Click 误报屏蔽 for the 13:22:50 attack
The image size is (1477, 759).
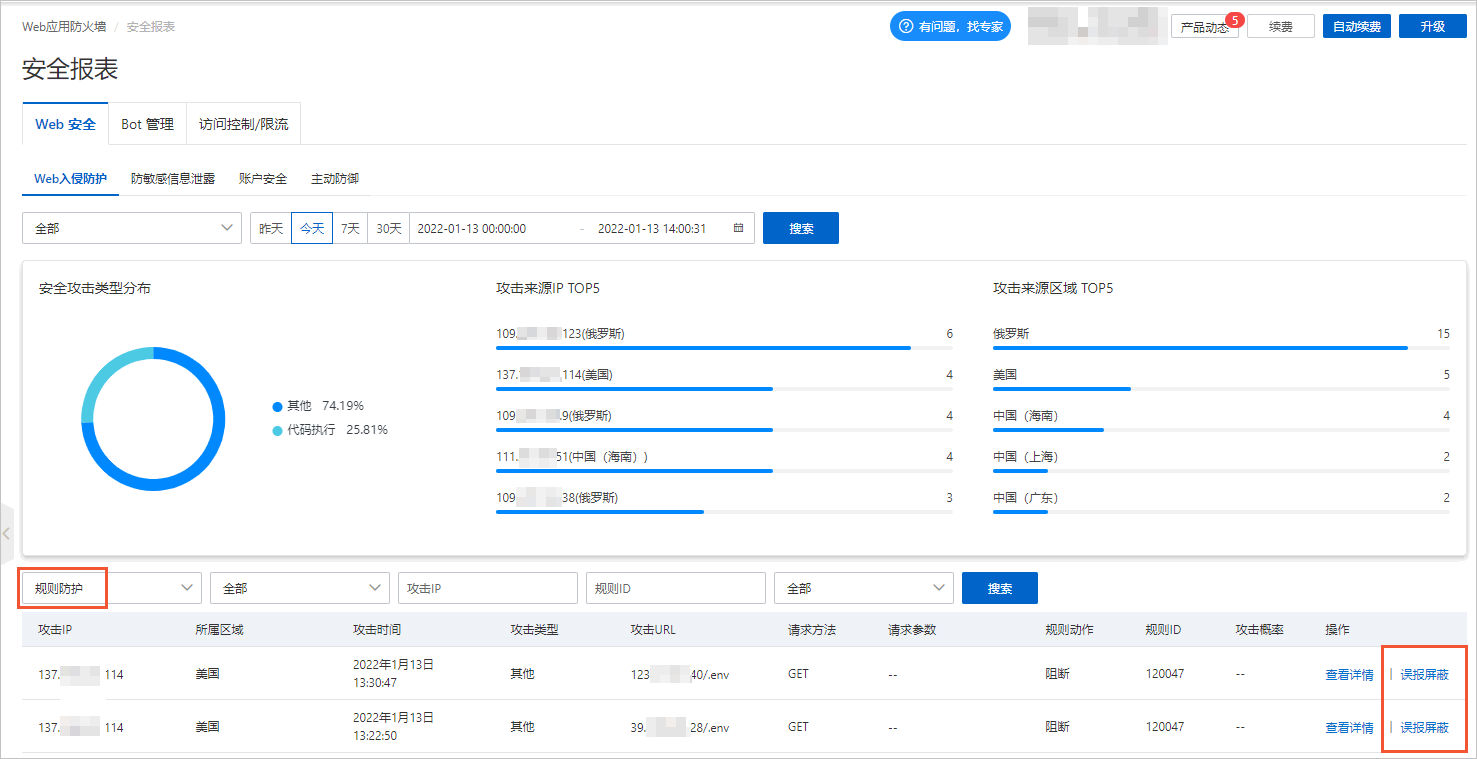tap(1424, 727)
